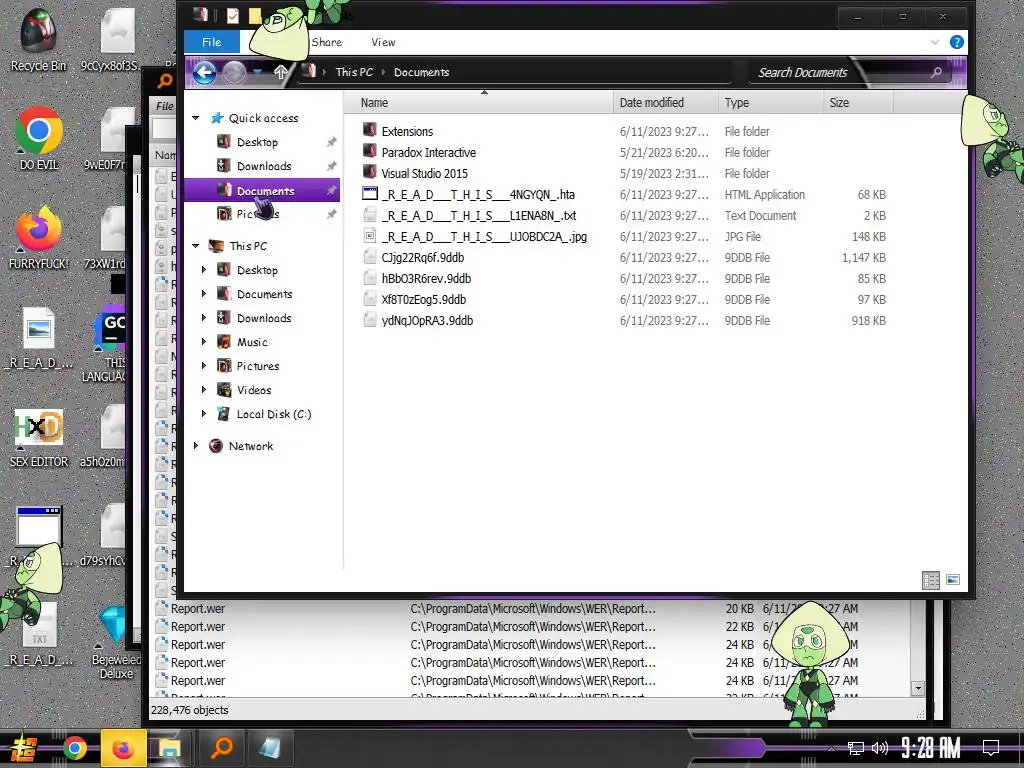Select the _R_E_A_D_ L1ENA8N .txt file
This screenshot has height=768, width=1024.
pos(479,216)
